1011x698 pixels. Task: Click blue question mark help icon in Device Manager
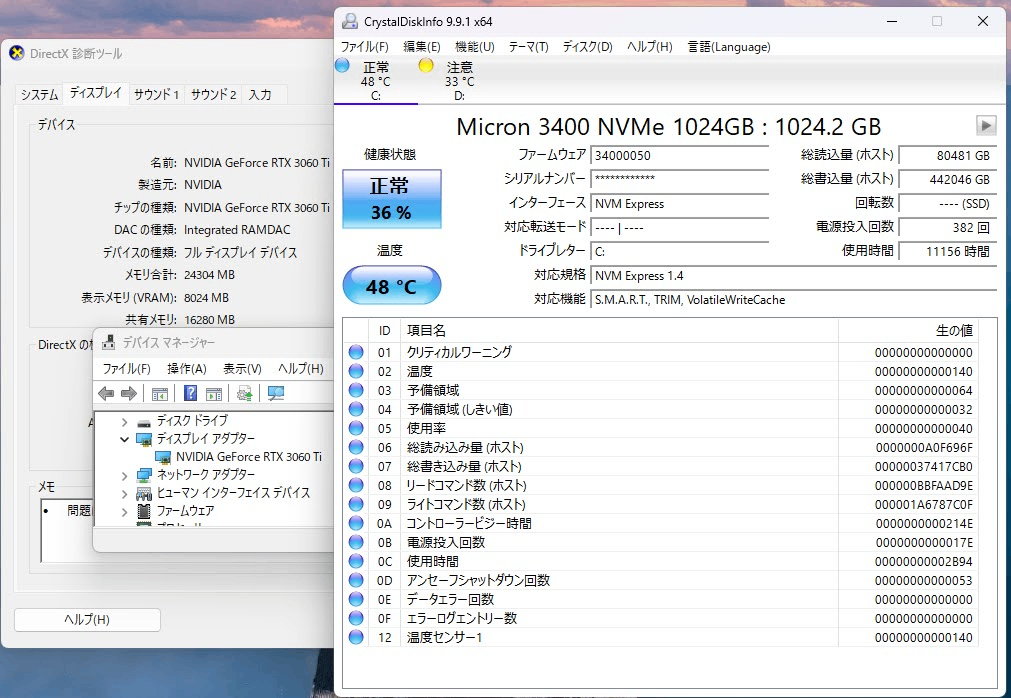(x=190, y=393)
